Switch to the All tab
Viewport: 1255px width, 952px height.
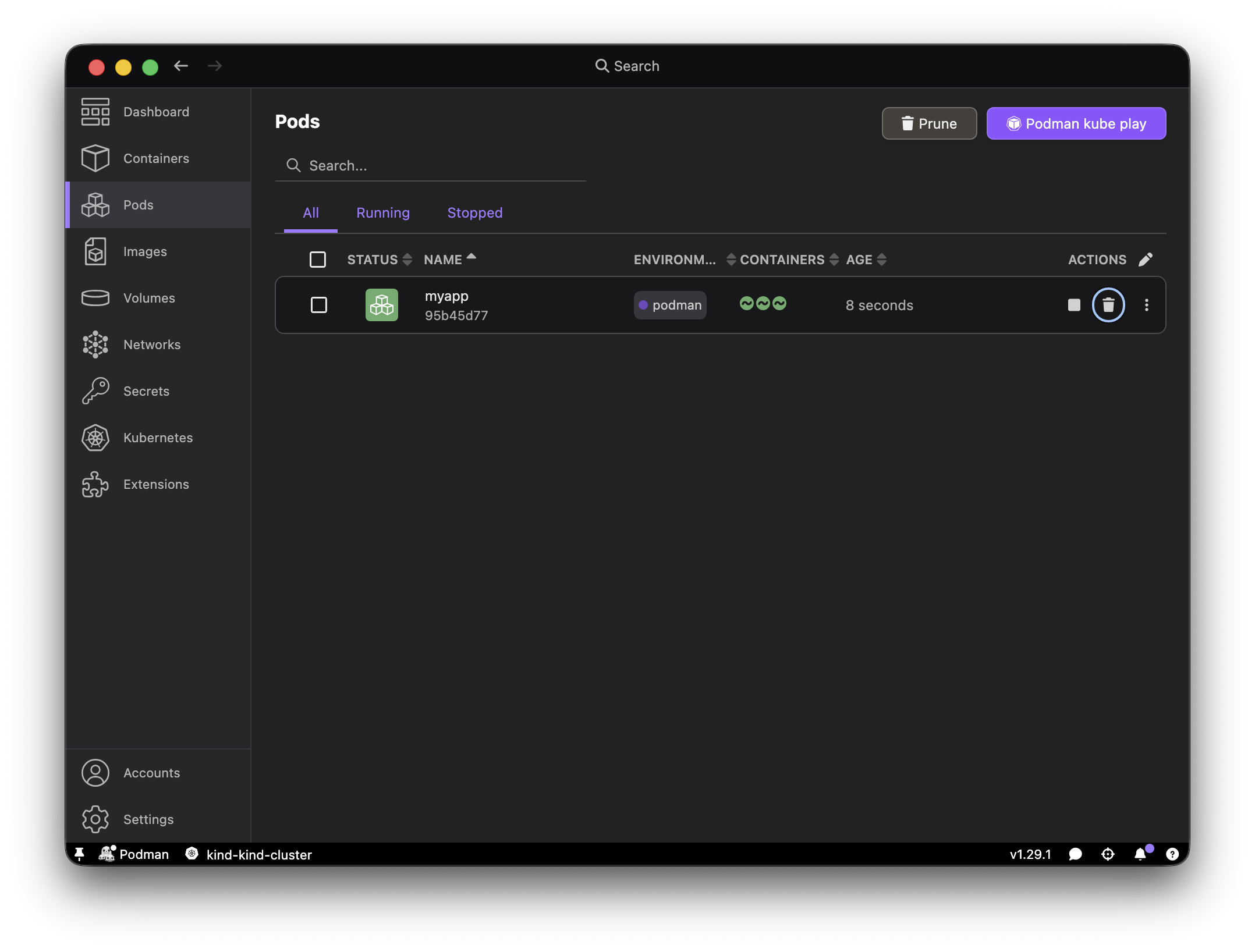(x=311, y=213)
